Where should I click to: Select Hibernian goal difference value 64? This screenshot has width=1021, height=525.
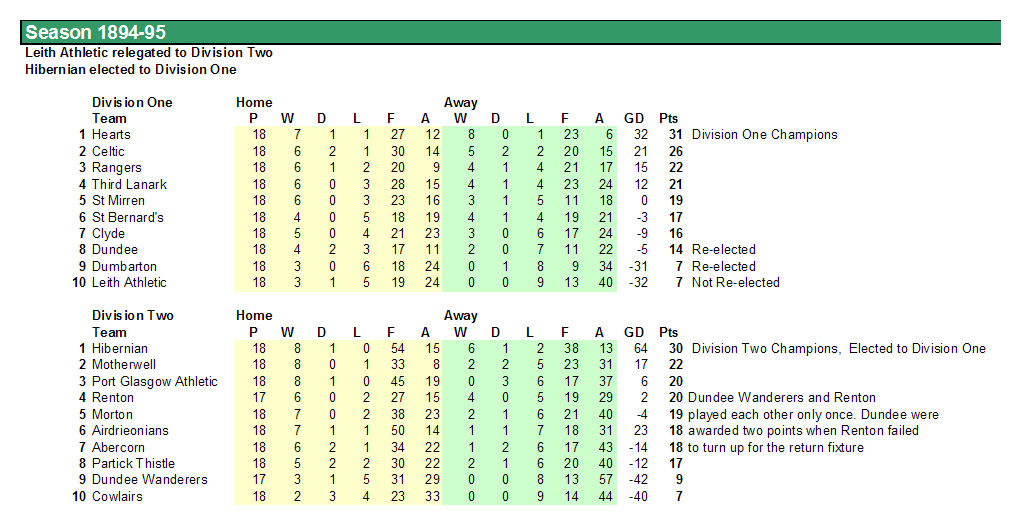[641, 348]
